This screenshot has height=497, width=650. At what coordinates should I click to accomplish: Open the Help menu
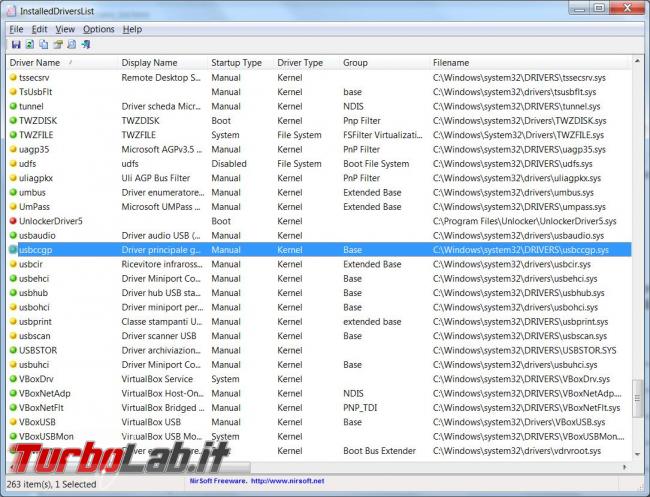pos(132,29)
